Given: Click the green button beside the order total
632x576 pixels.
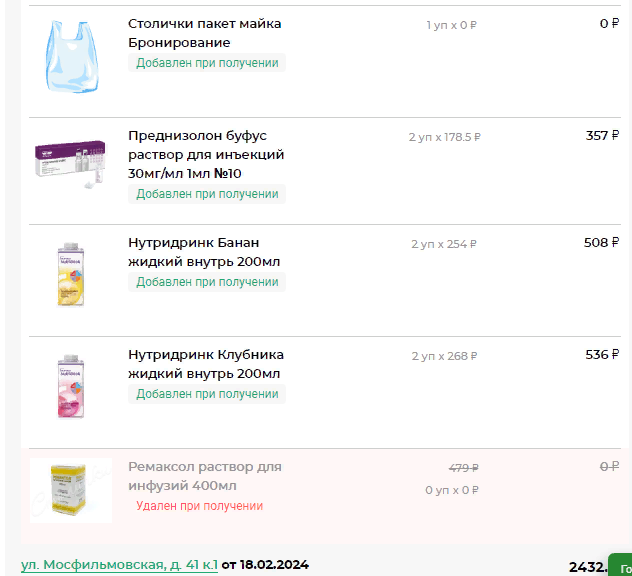Looking at the screenshot, I should point(621,565).
